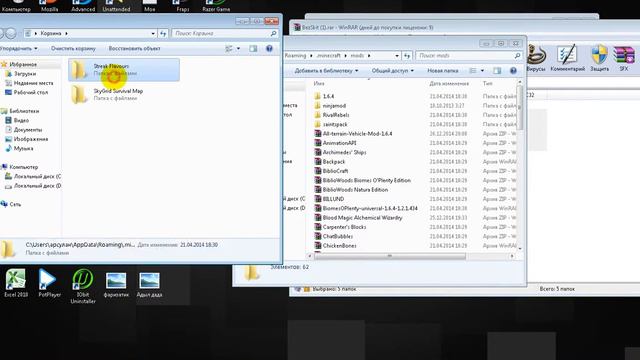Click mods horizontal scrollbar thumb
This screenshot has height=360, width=640.
pyautogui.click(x=389, y=256)
